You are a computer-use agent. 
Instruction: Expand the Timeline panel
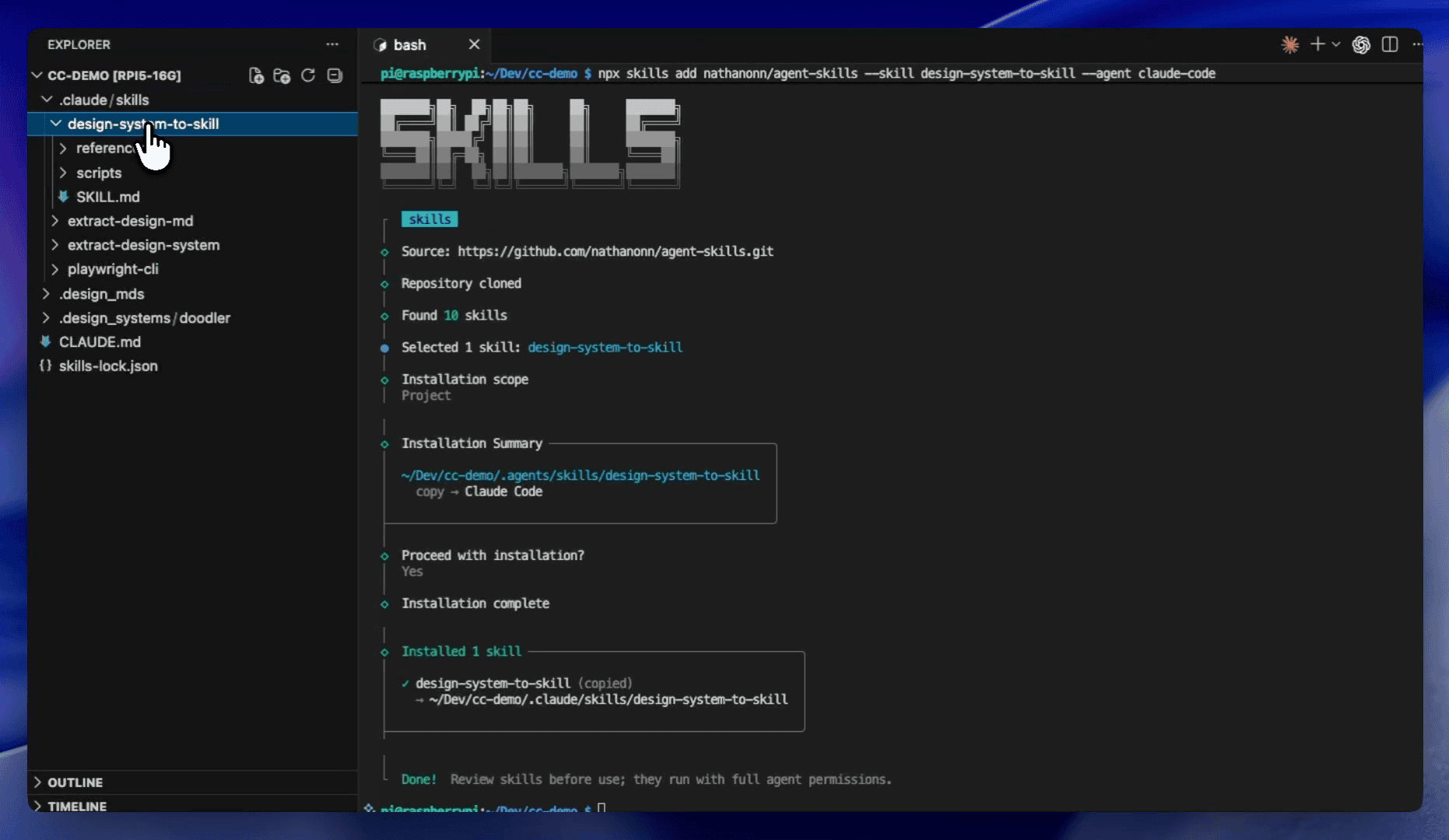click(x=193, y=805)
